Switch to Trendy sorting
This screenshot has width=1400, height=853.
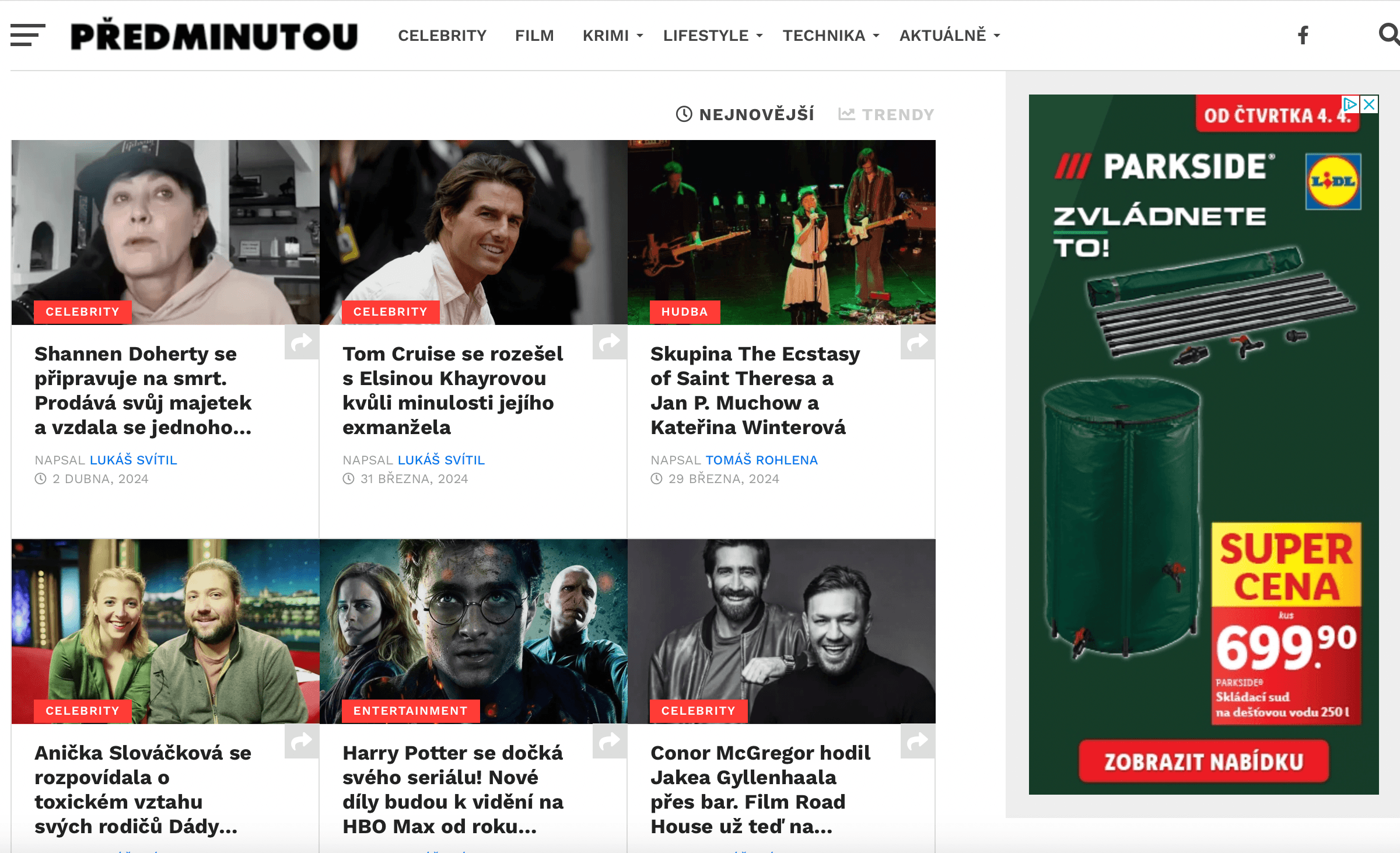click(x=886, y=114)
